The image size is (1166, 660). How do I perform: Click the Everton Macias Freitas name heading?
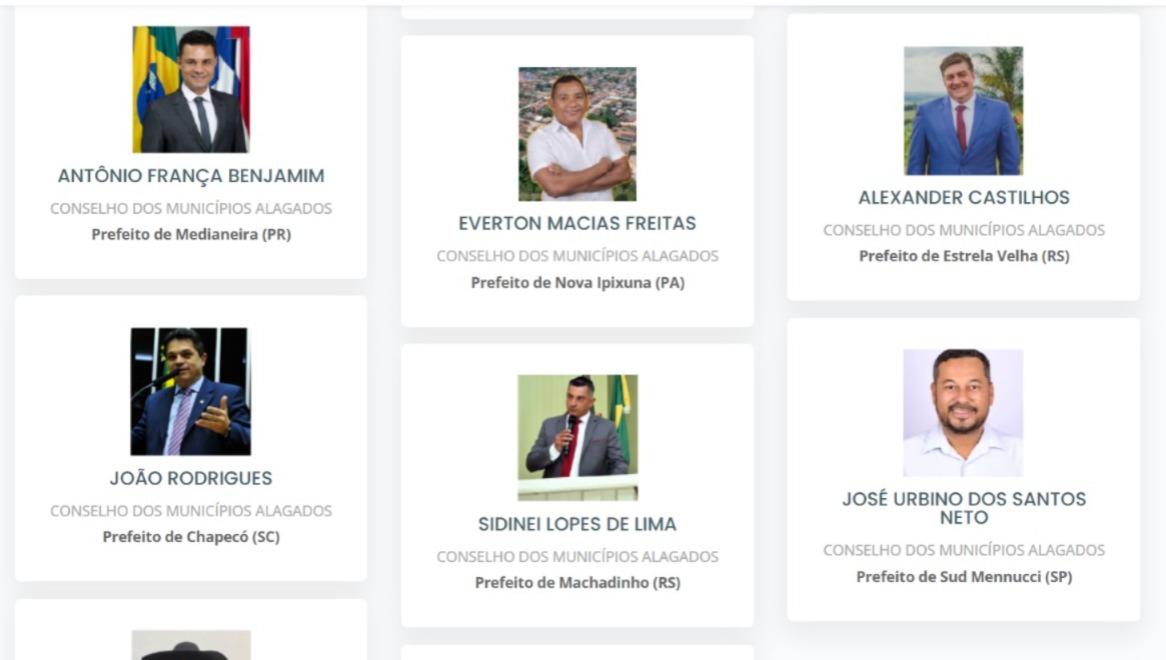[x=577, y=223]
